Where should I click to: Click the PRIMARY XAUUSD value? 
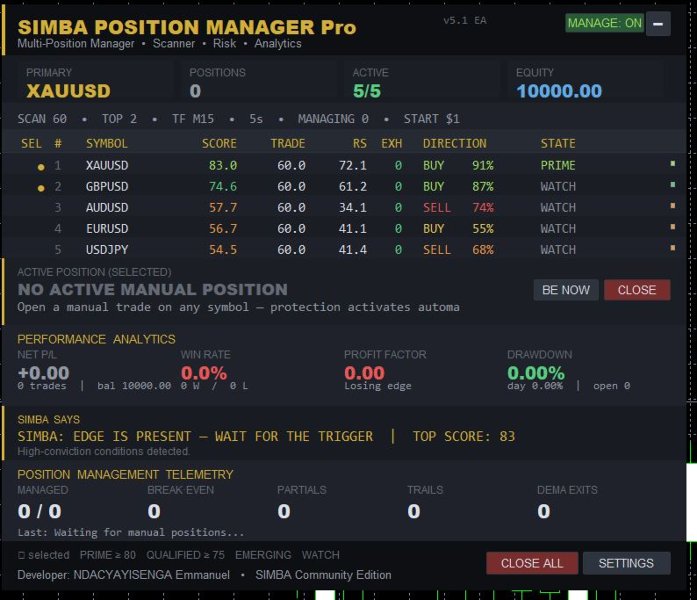68,91
